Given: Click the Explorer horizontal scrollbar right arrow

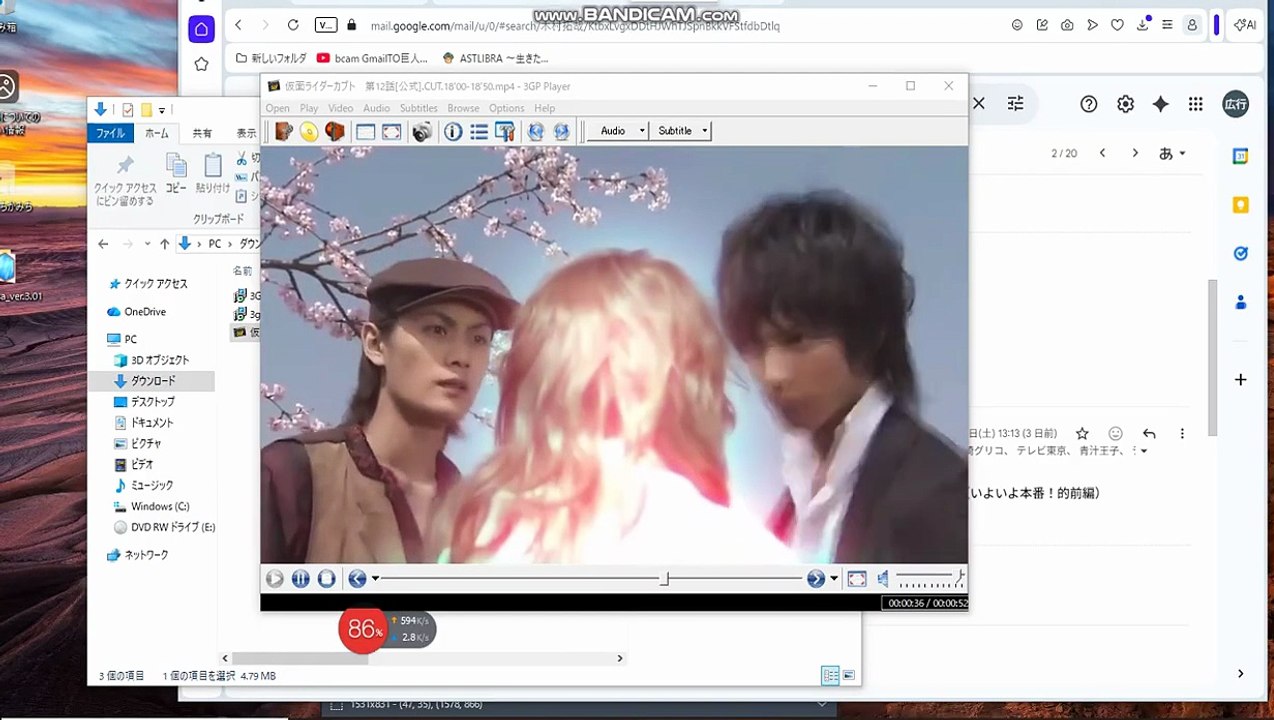Looking at the screenshot, I should click(x=620, y=658).
